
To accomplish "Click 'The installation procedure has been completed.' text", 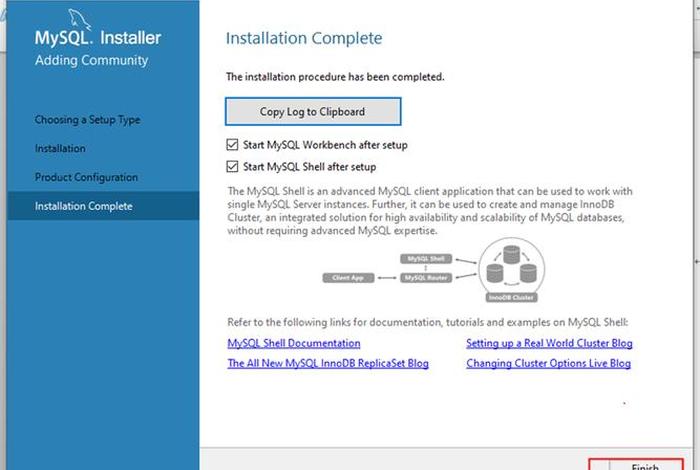I will 335,77.
